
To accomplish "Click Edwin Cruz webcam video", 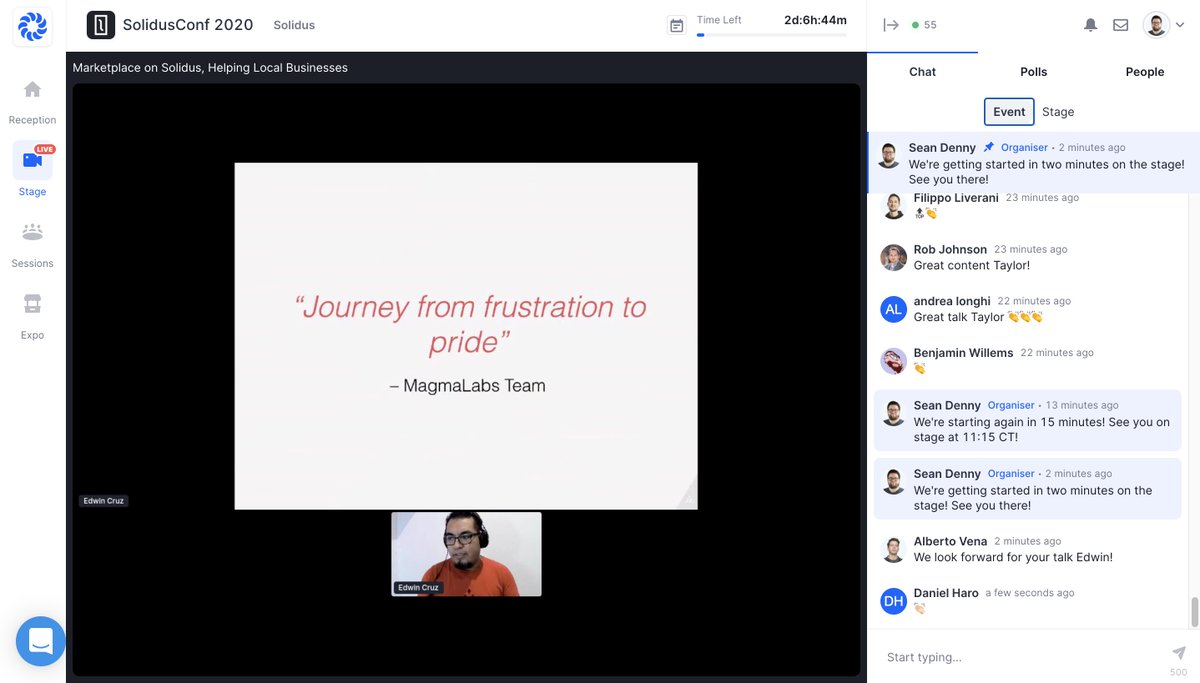I will pos(466,554).
